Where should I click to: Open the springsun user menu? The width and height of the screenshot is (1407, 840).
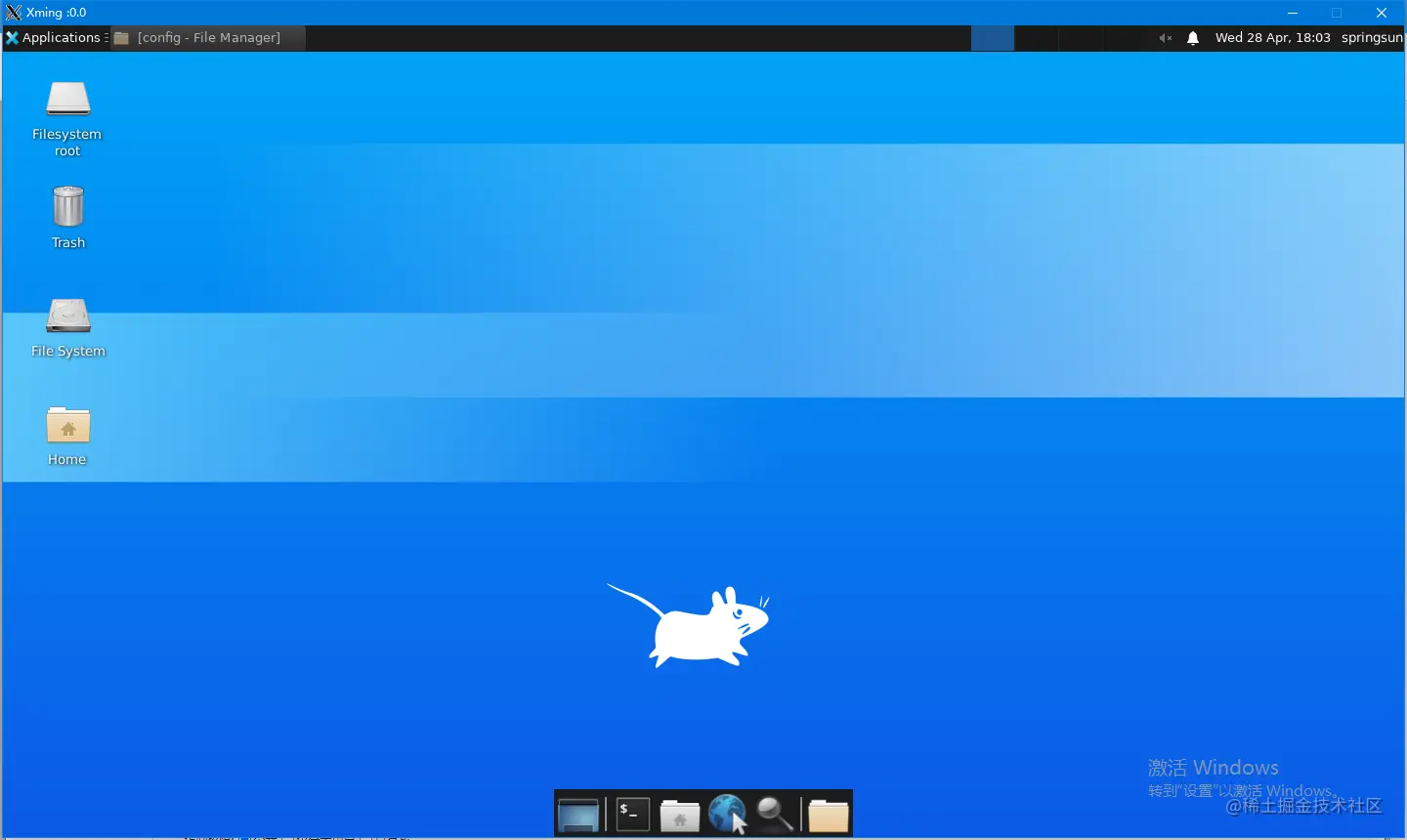(x=1372, y=38)
